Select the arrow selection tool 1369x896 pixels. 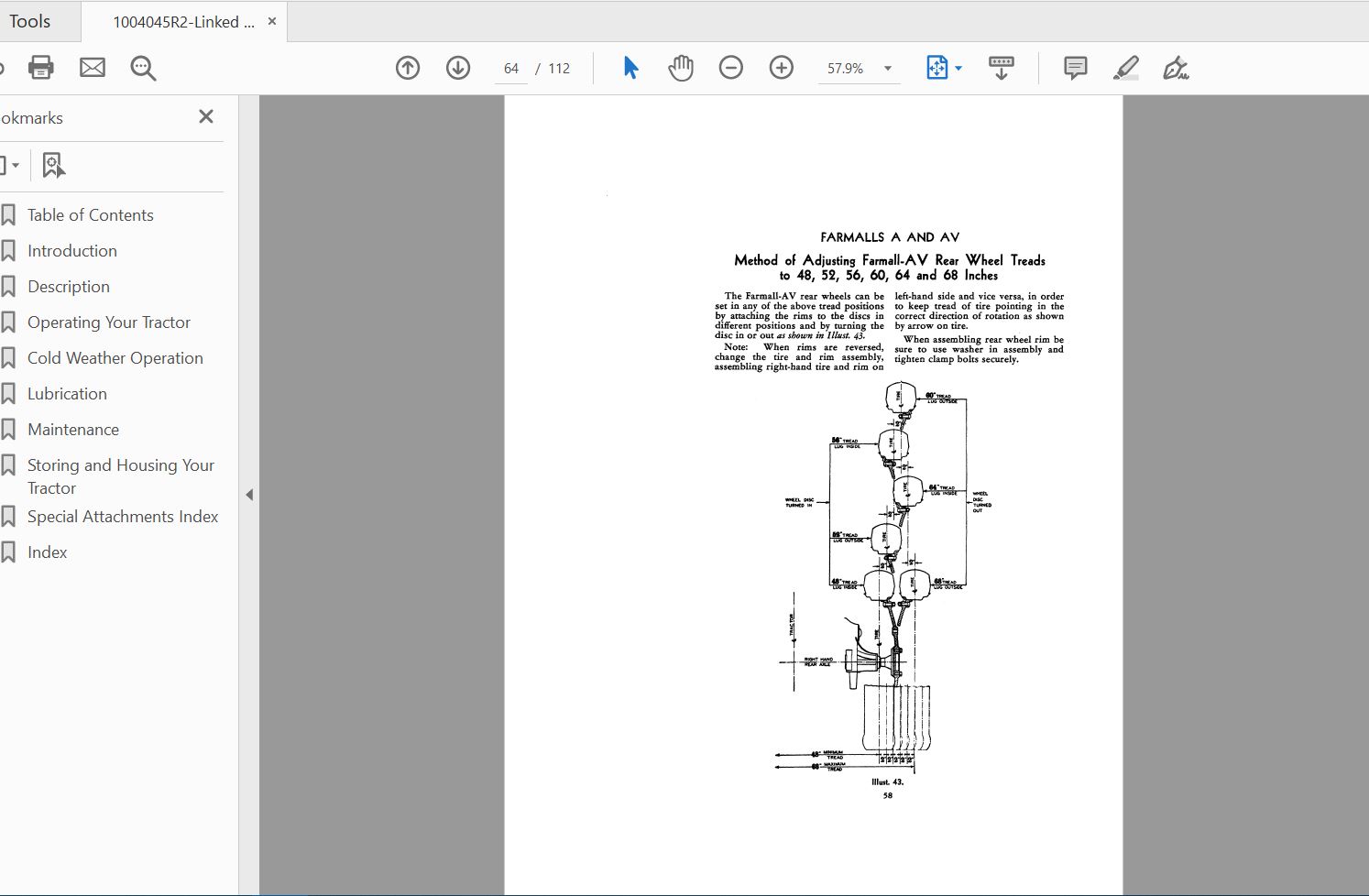pos(630,67)
